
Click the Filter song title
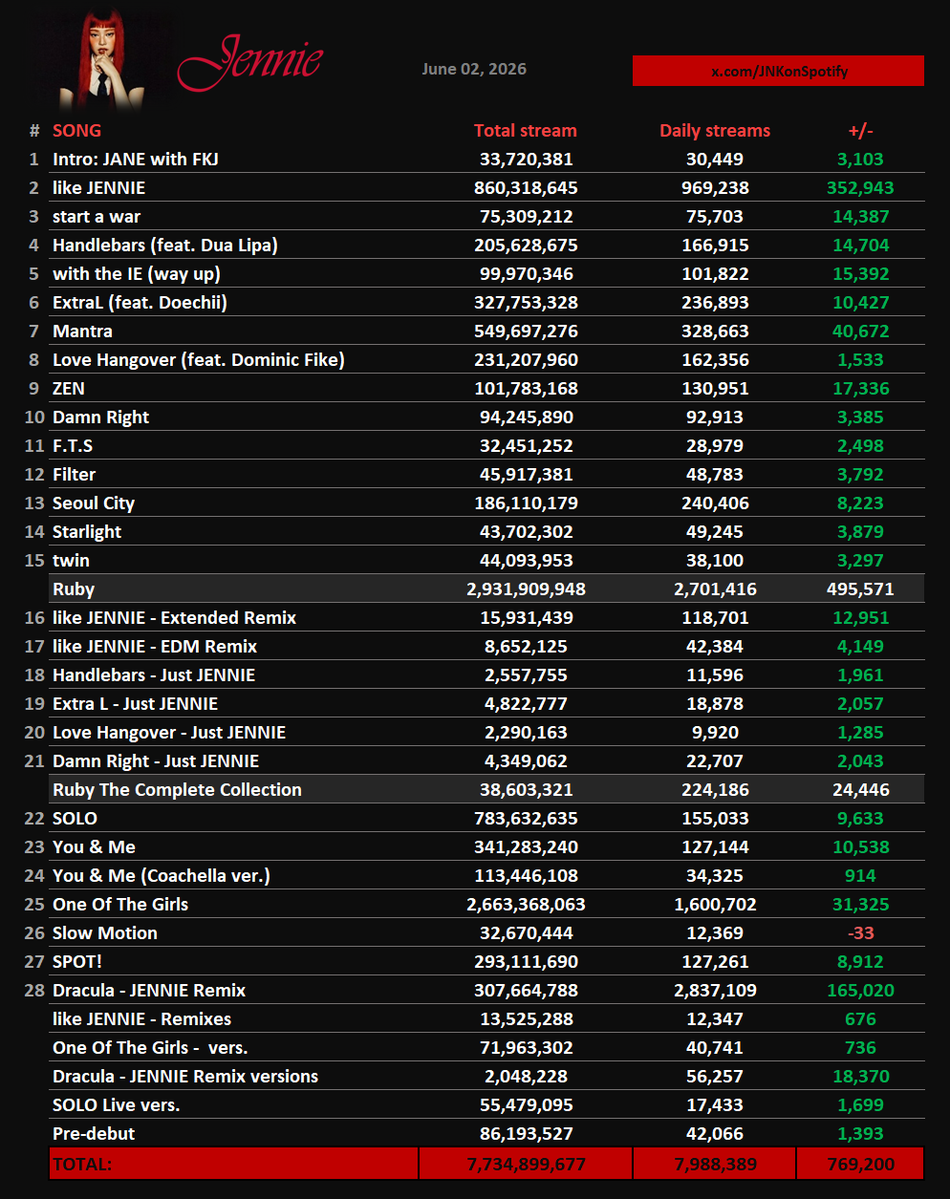click(x=74, y=475)
